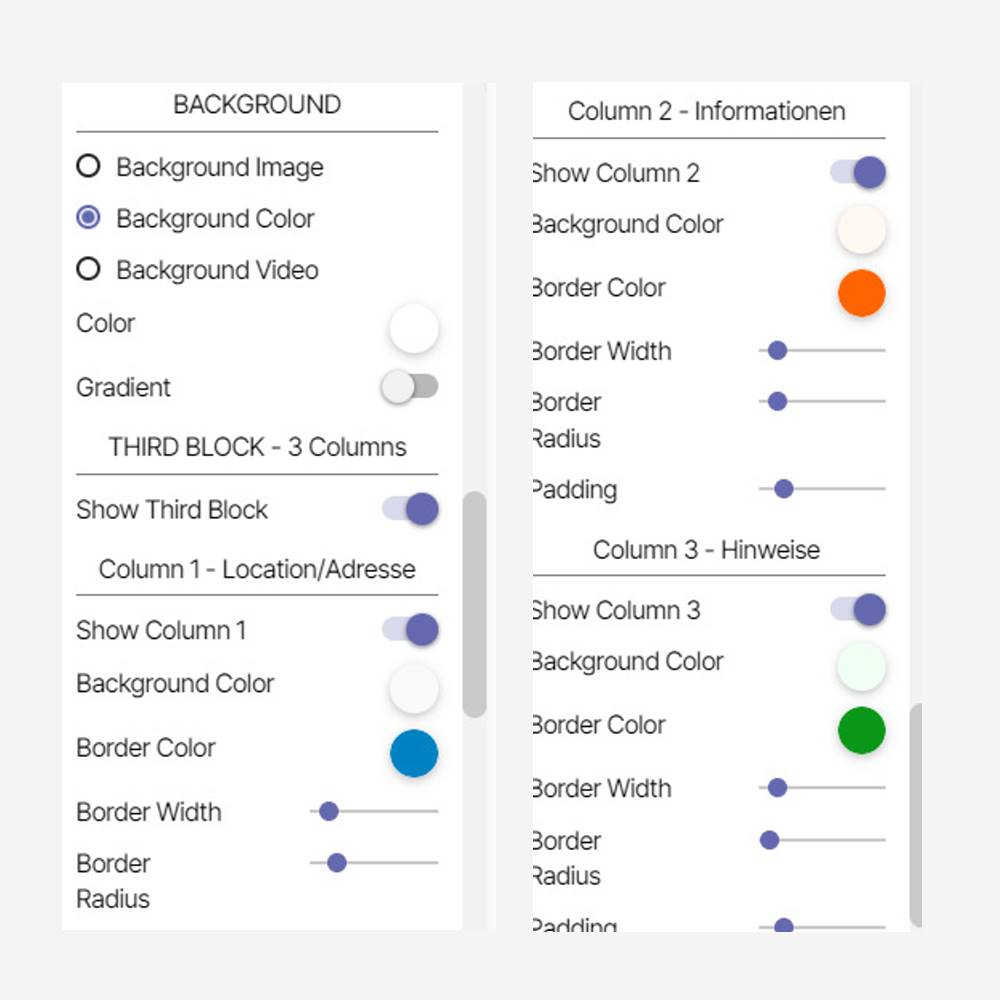Select the Background Image radio option
This screenshot has width=1000, height=1000.
(x=89, y=166)
